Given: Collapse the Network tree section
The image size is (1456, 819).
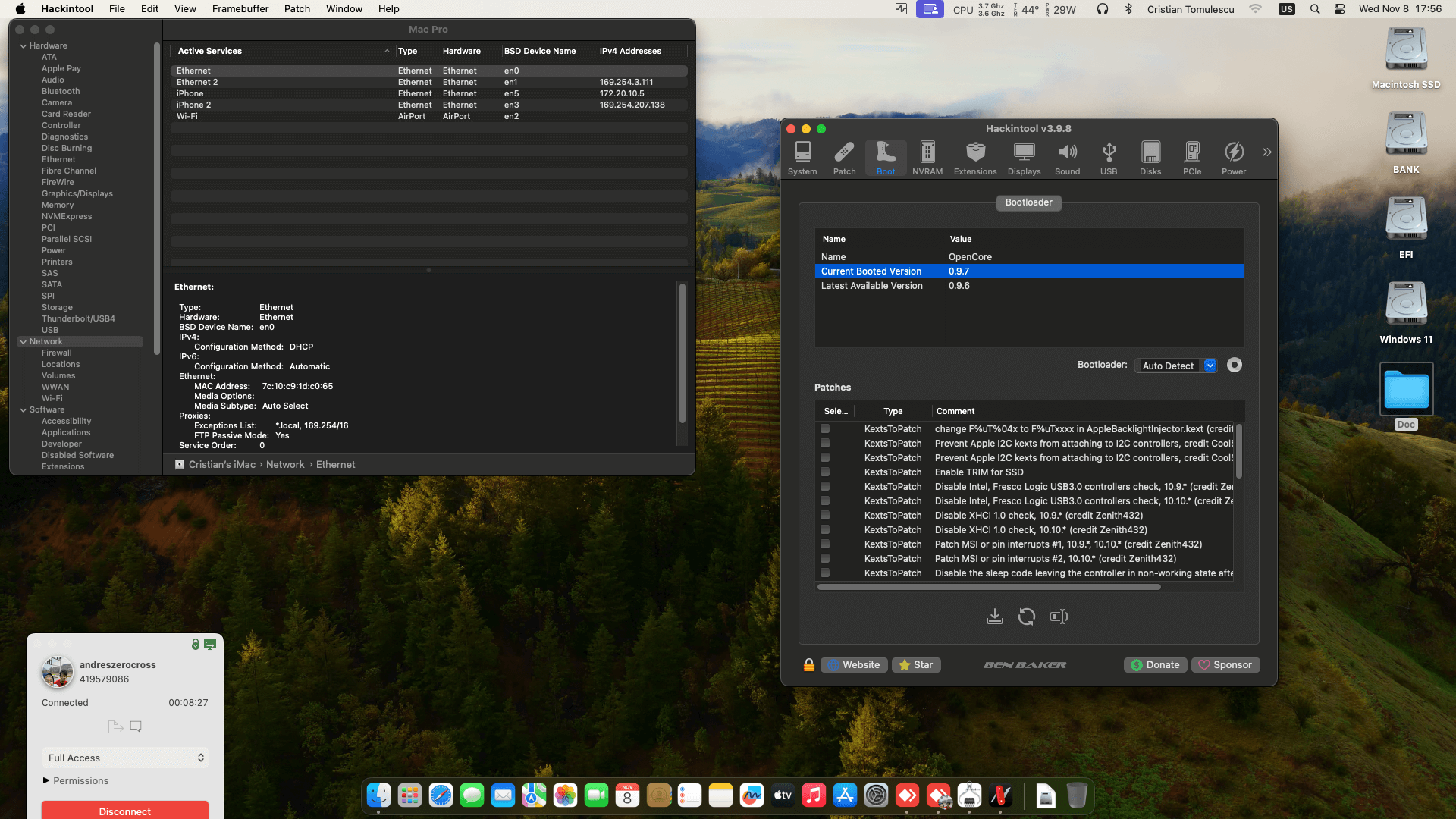Looking at the screenshot, I should pos(24,342).
